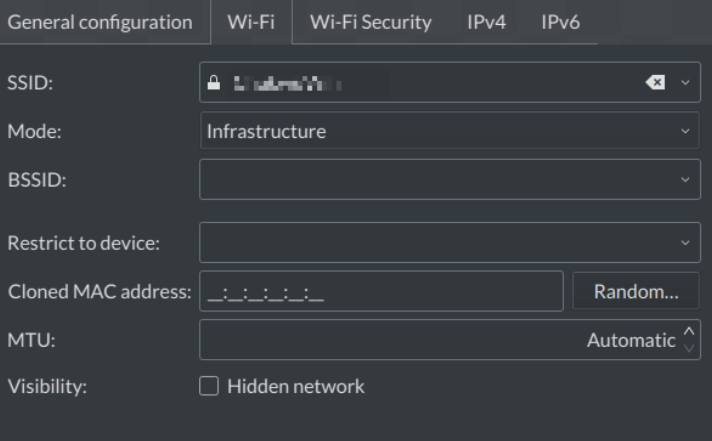
Task: Open the Mode dropdown showing Infrastructure
Action: [x=449, y=131]
